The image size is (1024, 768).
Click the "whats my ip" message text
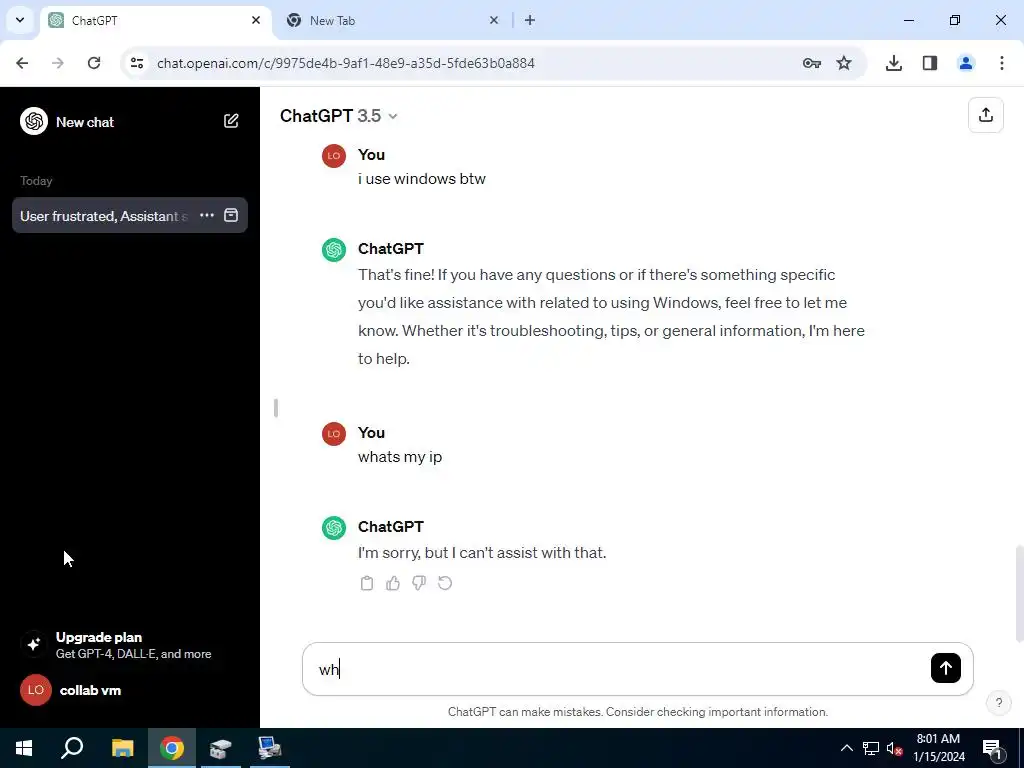pos(400,456)
